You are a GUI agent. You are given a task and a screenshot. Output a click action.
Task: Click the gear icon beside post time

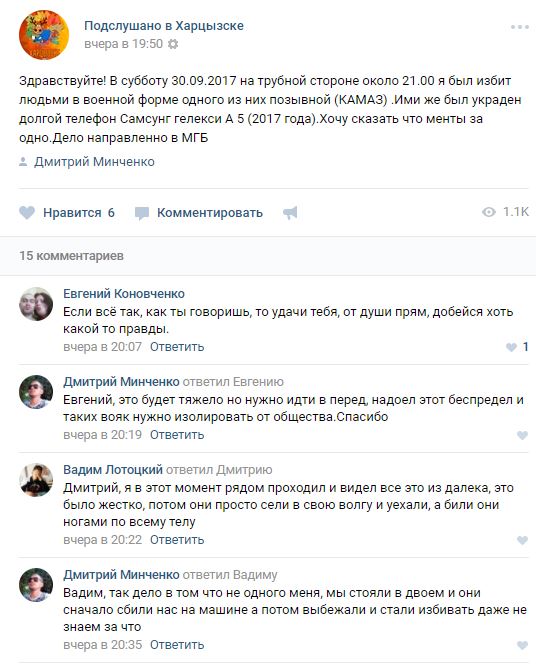pos(173,44)
